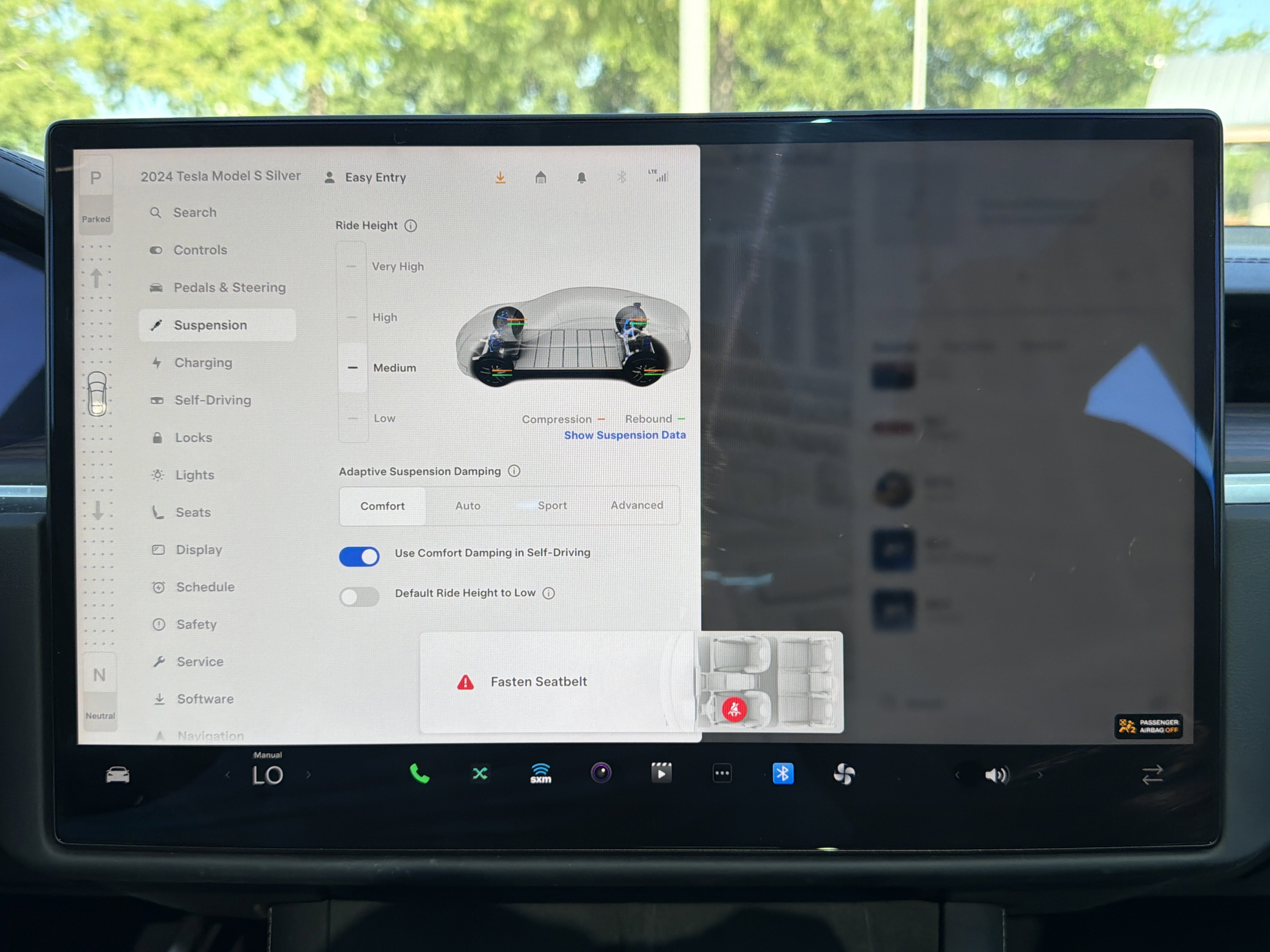Viewport: 1270px width, 952px height.
Task: Tap the car icon on gear strip
Action: tap(97, 394)
